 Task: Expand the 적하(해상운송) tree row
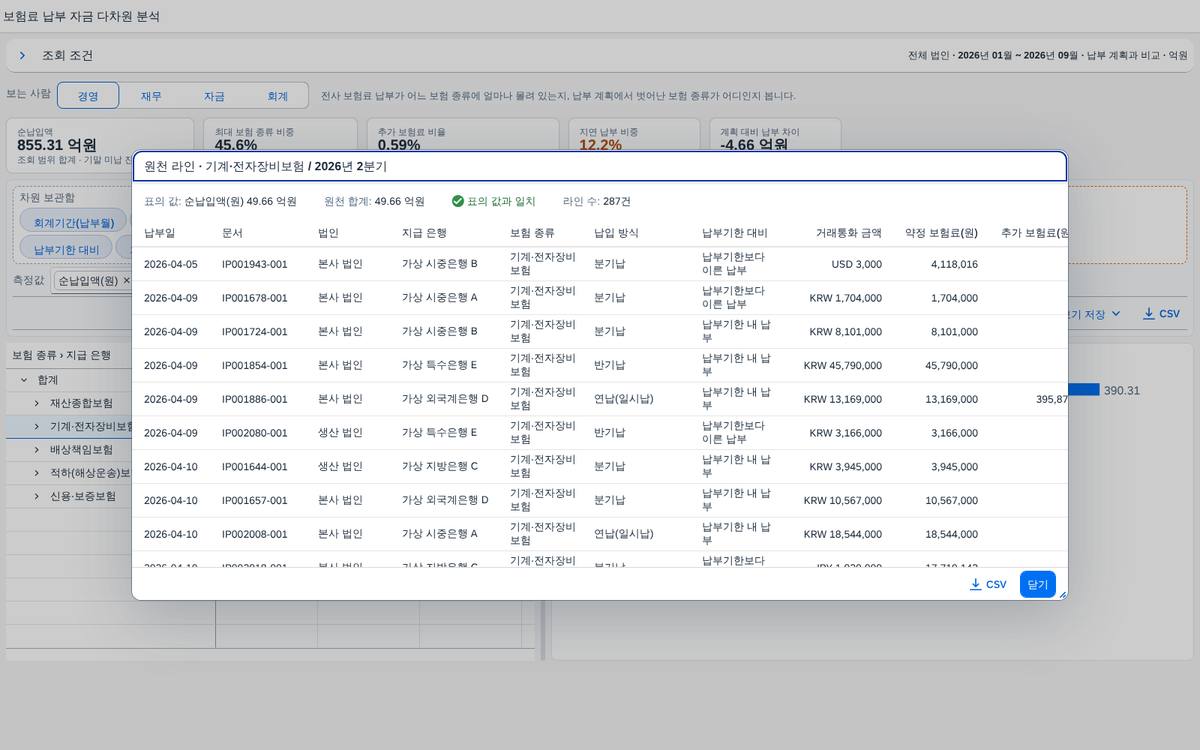[x=37, y=473]
